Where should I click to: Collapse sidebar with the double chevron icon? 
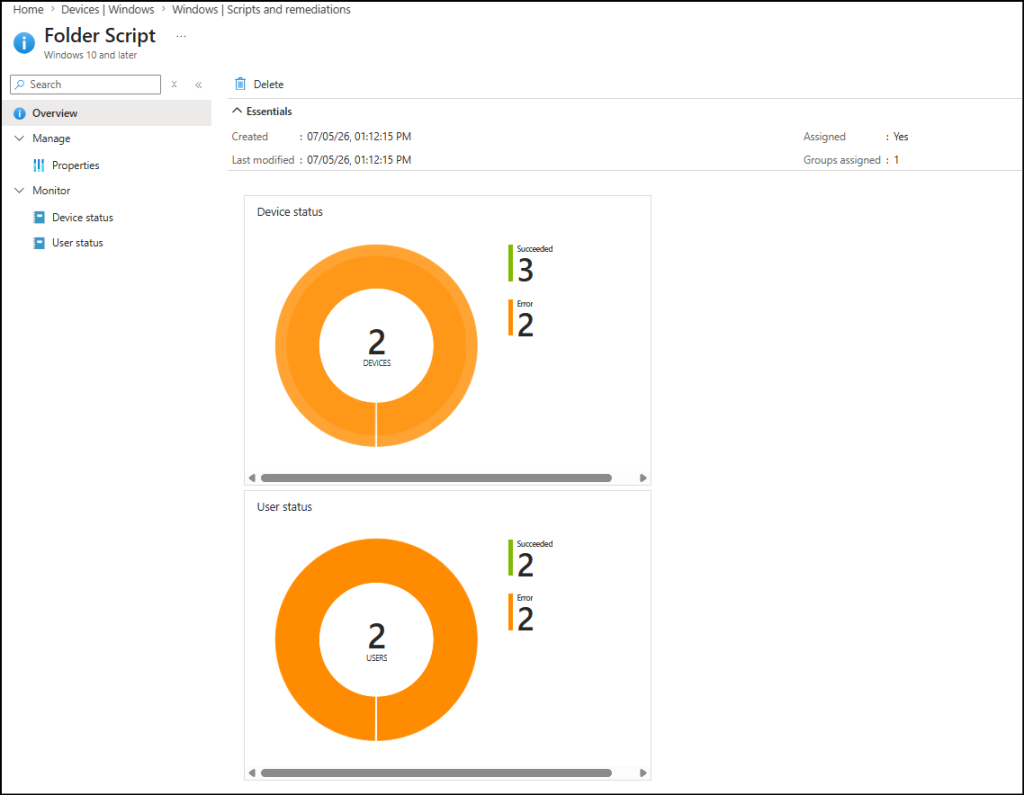tap(199, 85)
